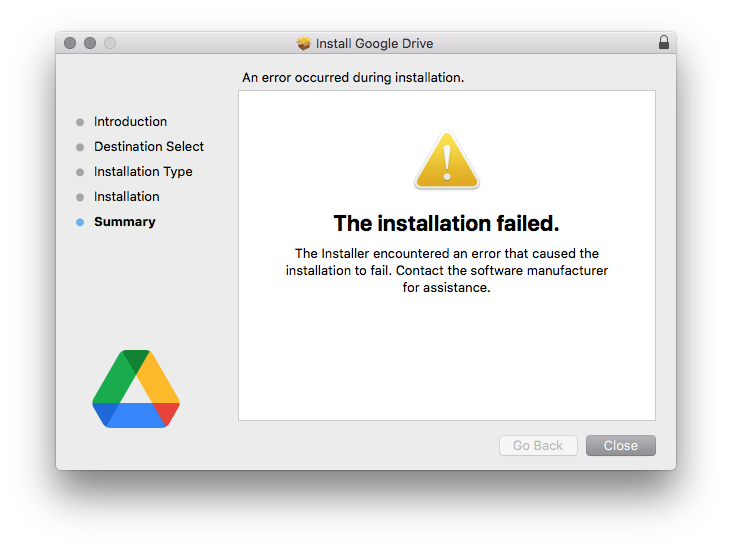Click the lock icon in title bar

click(664, 43)
